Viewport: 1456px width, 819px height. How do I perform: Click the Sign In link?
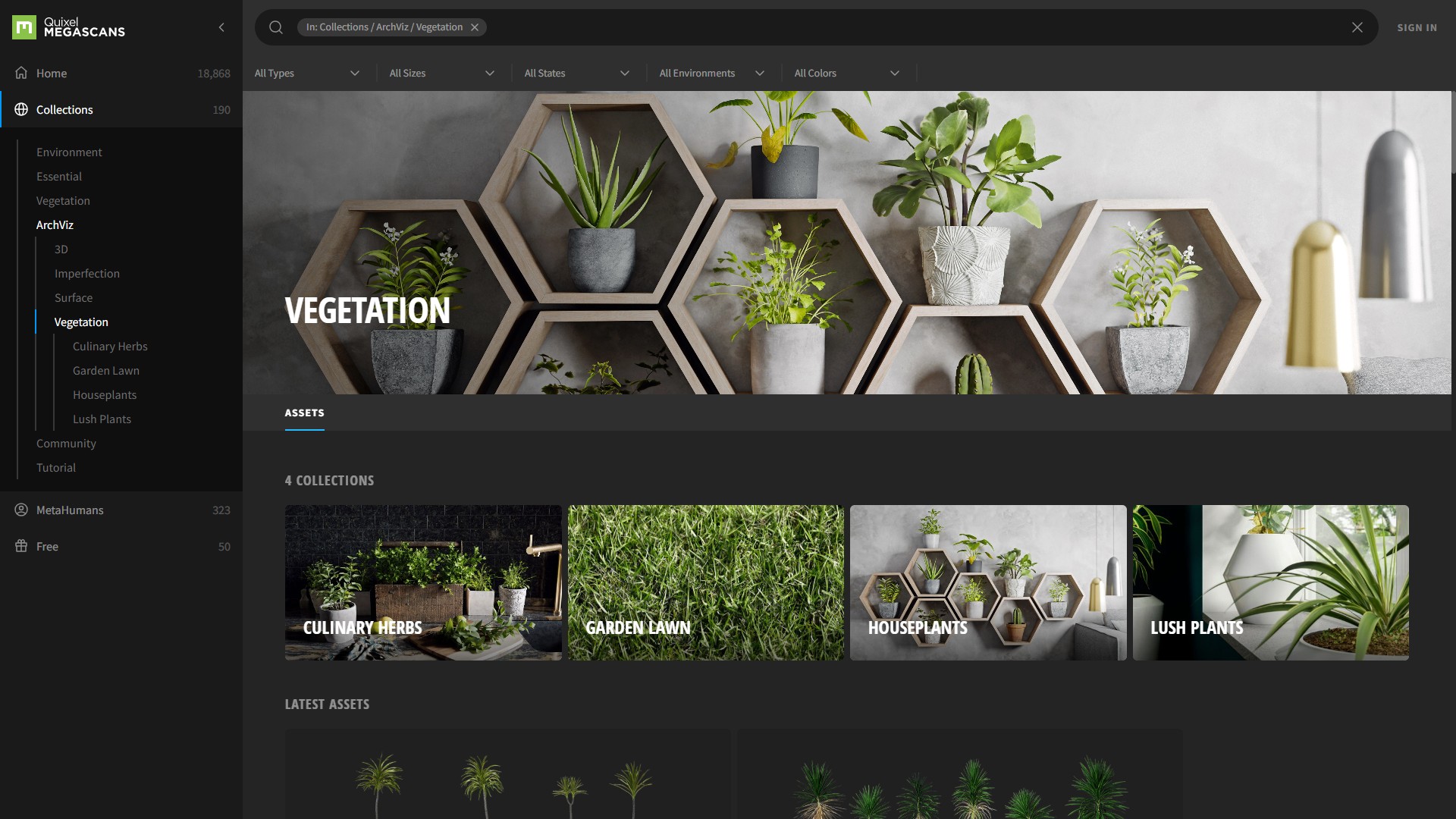(1417, 27)
